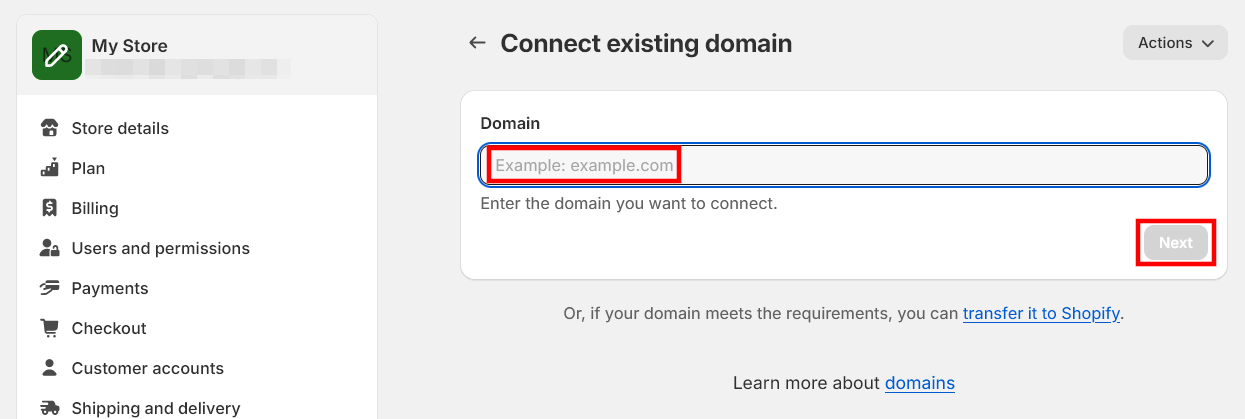
Task: Click the Checkout cart icon
Action: point(49,328)
